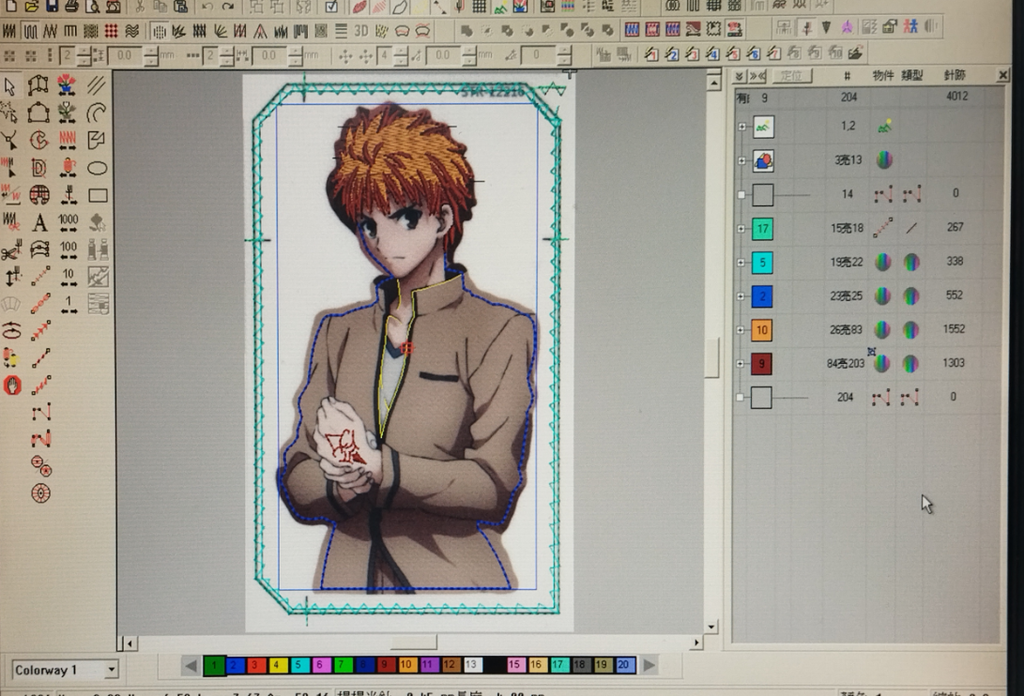Expand the color 5 row
Screen dimensions: 1024x696
pos(741,262)
